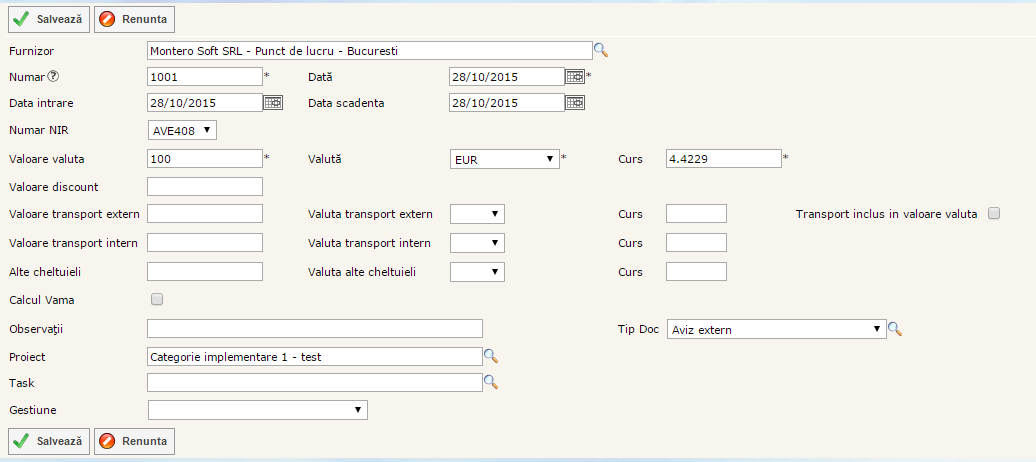The height and width of the screenshot is (462, 1036).
Task: Open the calendar picker for Data intrare
Action: 273,102
